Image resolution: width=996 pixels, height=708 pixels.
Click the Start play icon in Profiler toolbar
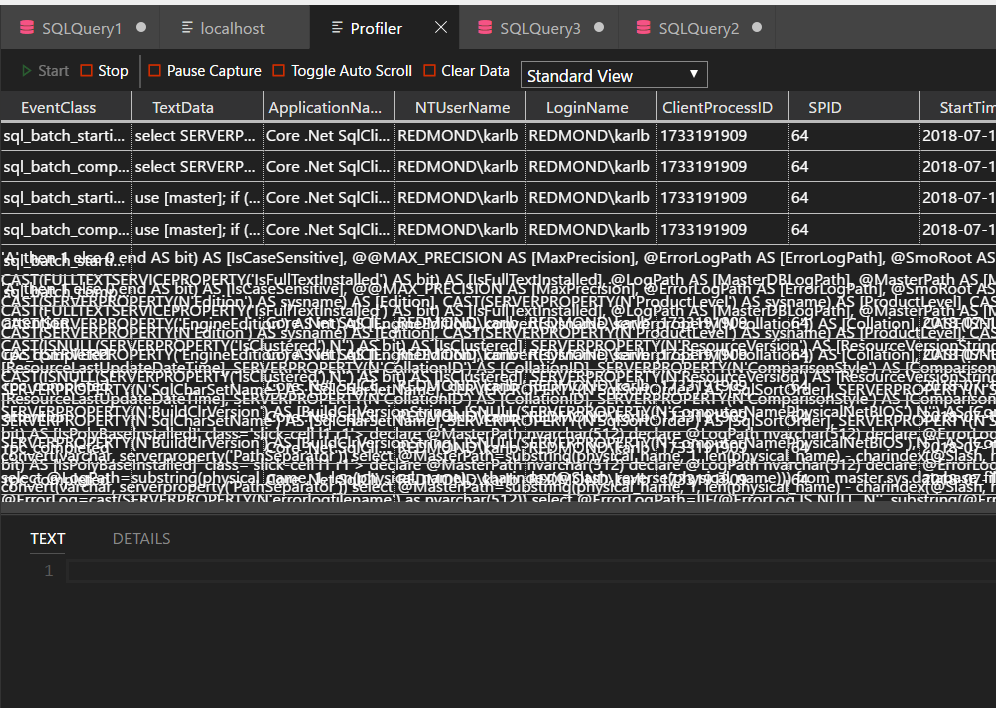click(x=26, y=71)
